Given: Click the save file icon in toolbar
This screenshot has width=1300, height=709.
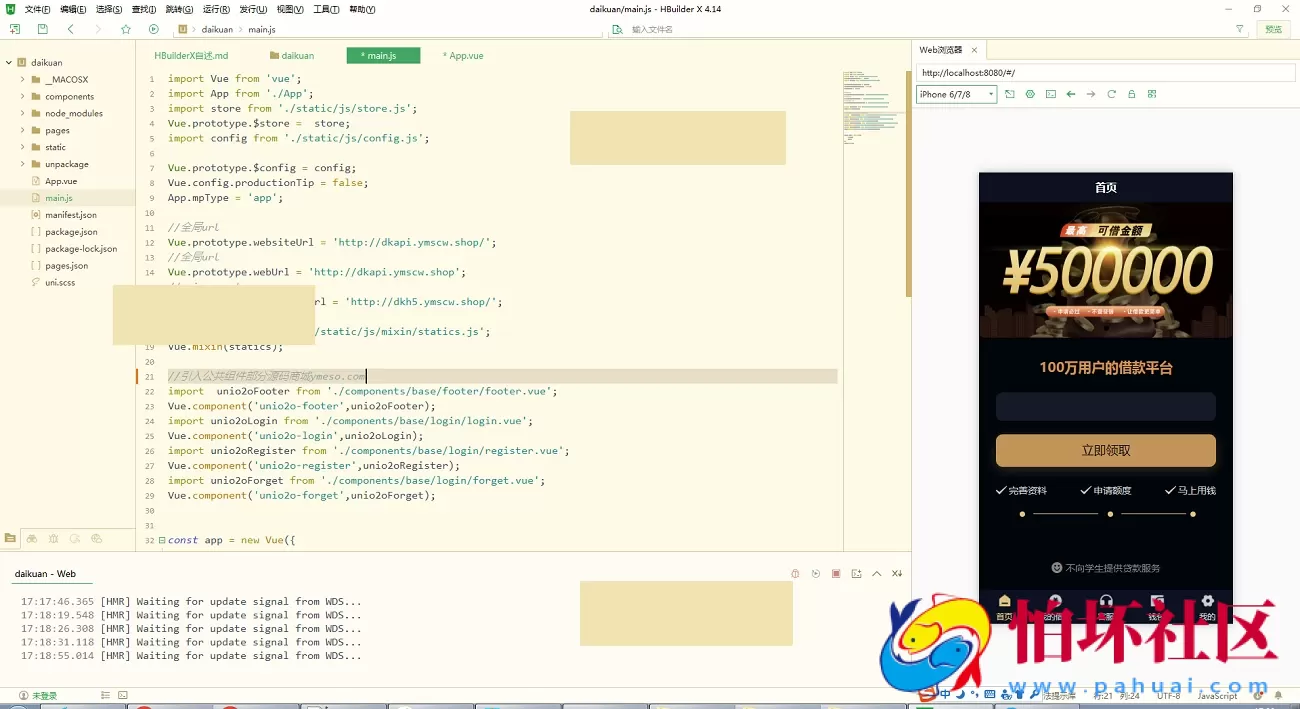Looking at the screenshot, I should coord(42,29).
